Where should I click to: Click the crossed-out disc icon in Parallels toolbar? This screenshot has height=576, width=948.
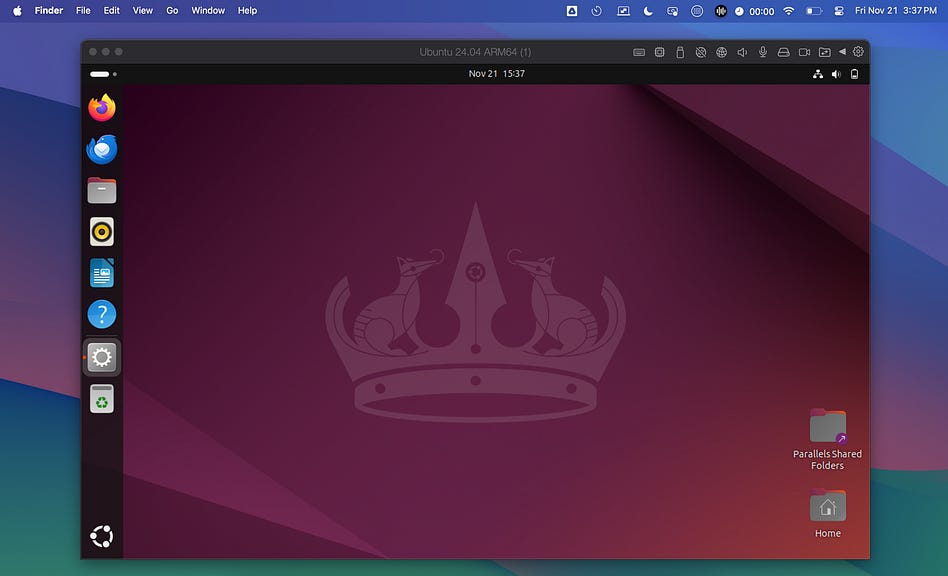pyautogui.click(x=701, y=52)
